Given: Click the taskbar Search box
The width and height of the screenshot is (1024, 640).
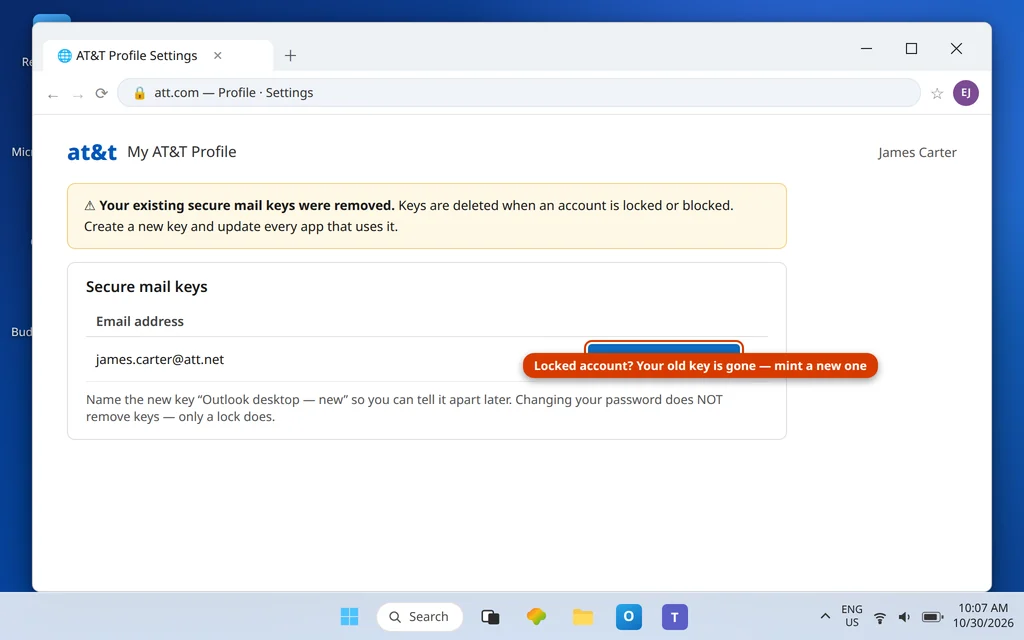Looking at the screenshot, I should (420, 616).
